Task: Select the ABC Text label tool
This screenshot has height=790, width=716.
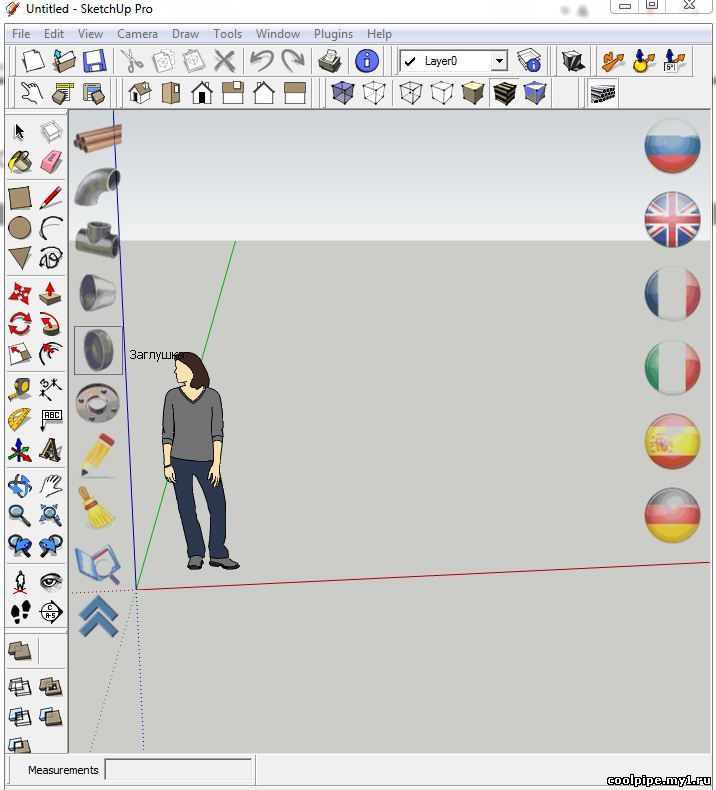Action: pyautogui.click(x=51, y=420)
